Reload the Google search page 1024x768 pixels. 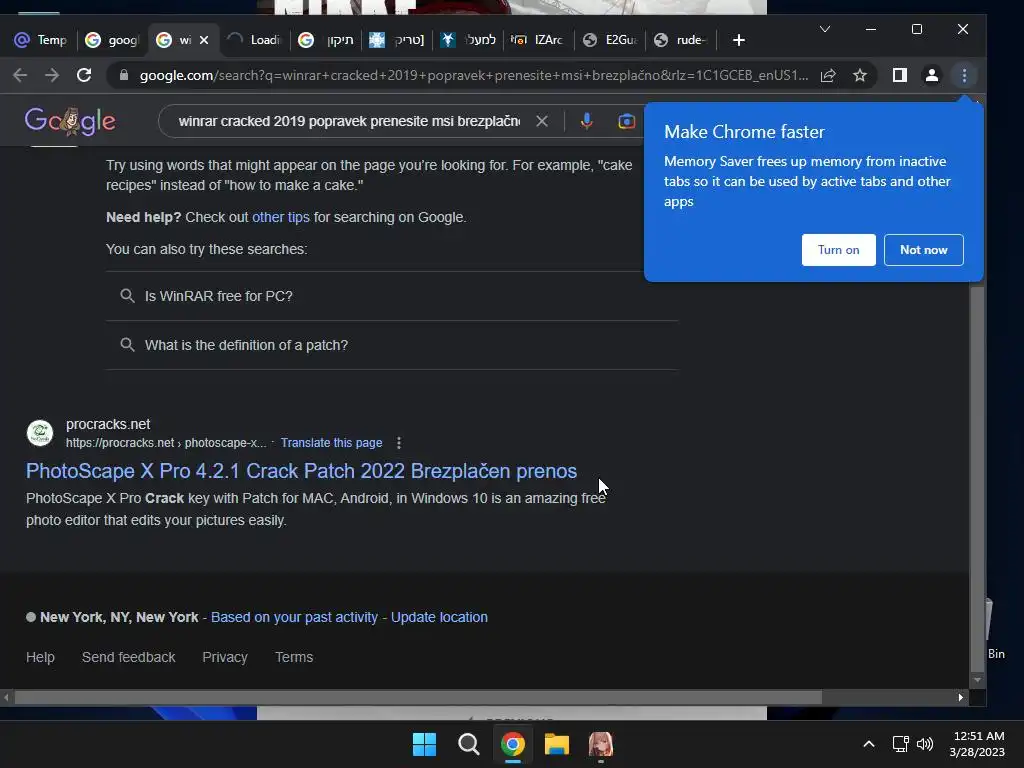(84, 75)
